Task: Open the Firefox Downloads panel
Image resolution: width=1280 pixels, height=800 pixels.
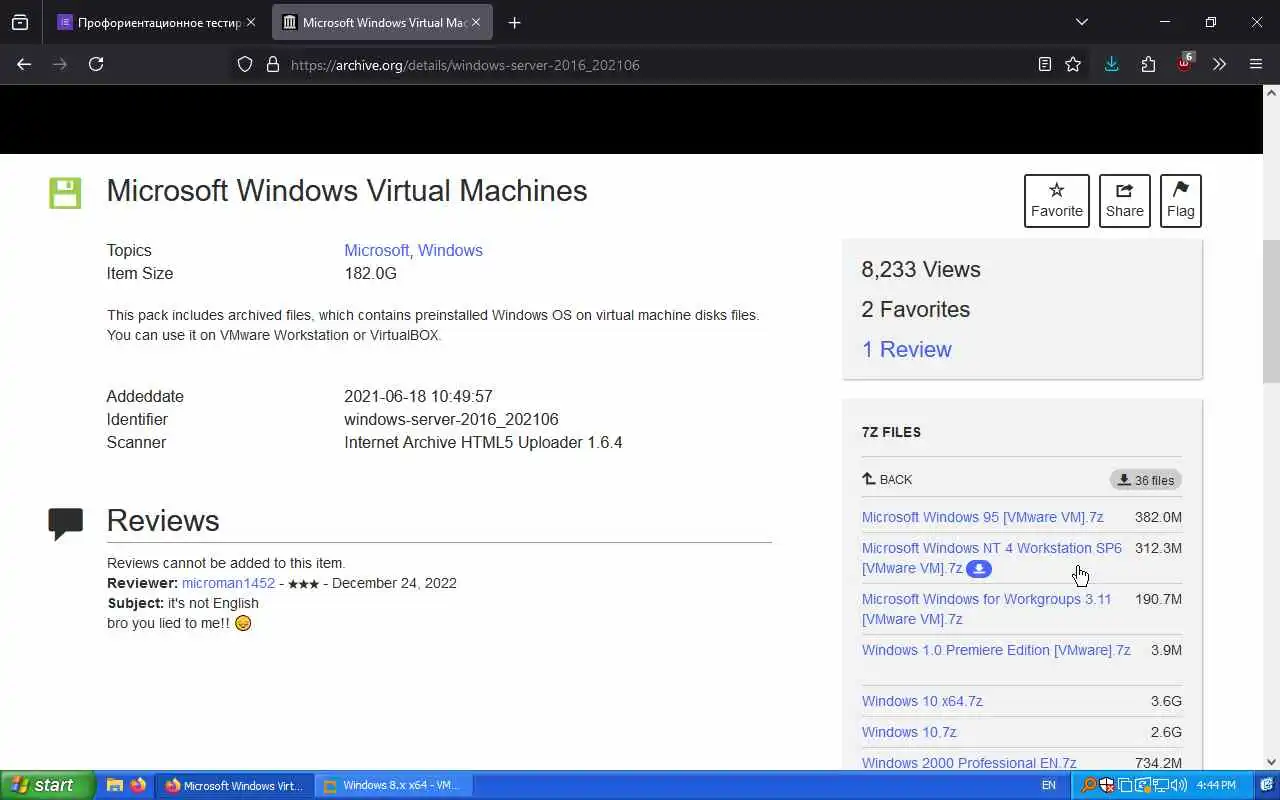Action: (1111, 64)
